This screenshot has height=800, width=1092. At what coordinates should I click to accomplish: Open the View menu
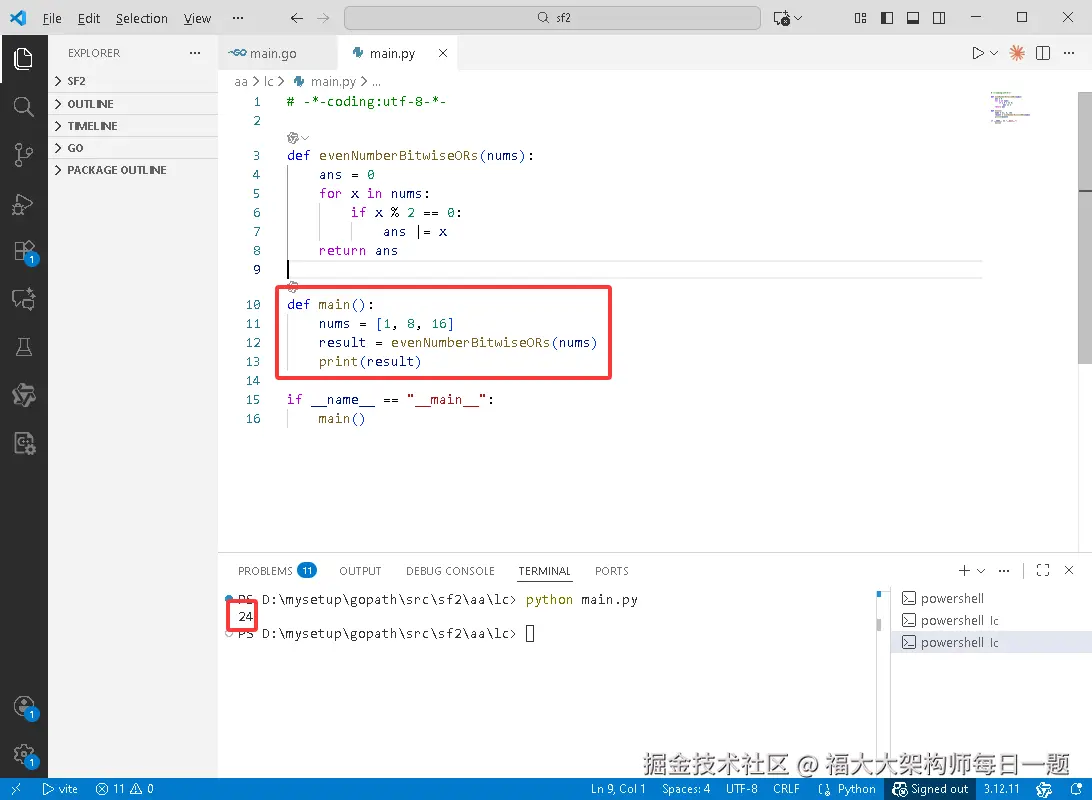pos(197,18)
